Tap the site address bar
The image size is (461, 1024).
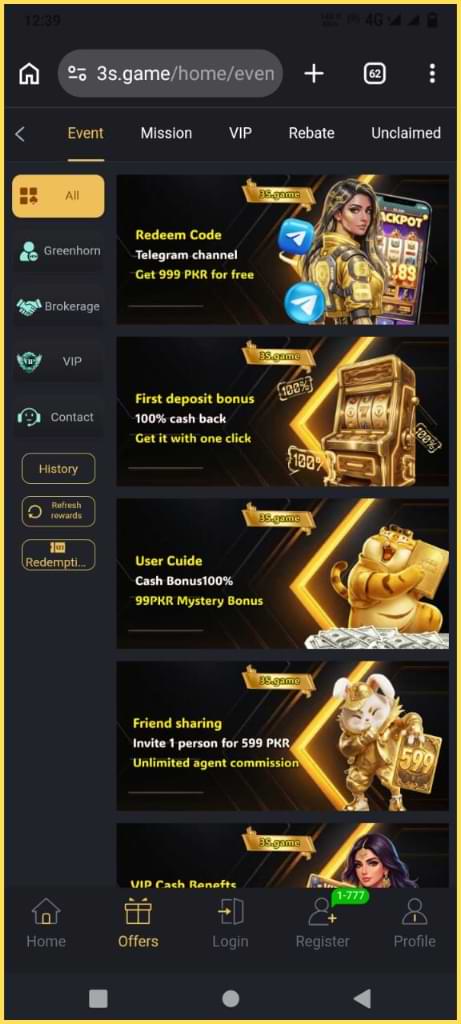pos(170,74)
